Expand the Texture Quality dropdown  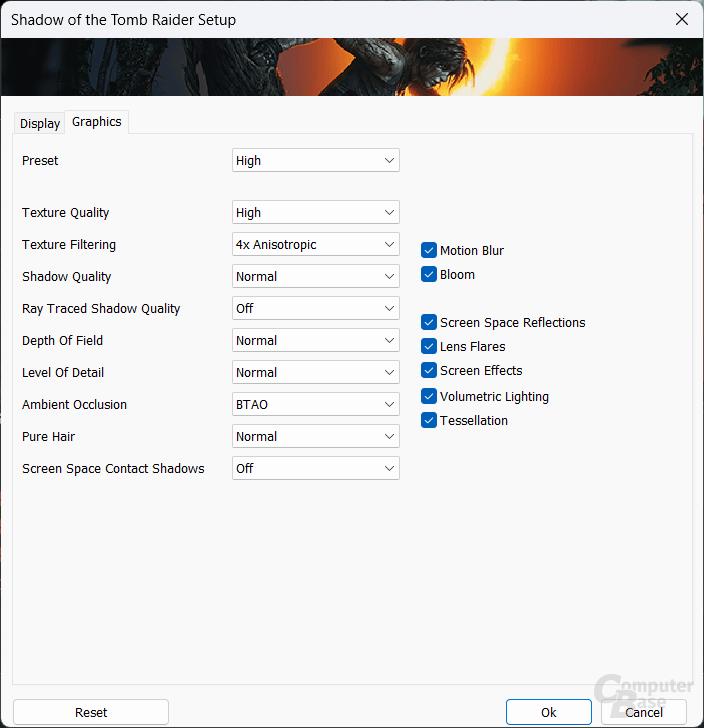tap(315, 212)
